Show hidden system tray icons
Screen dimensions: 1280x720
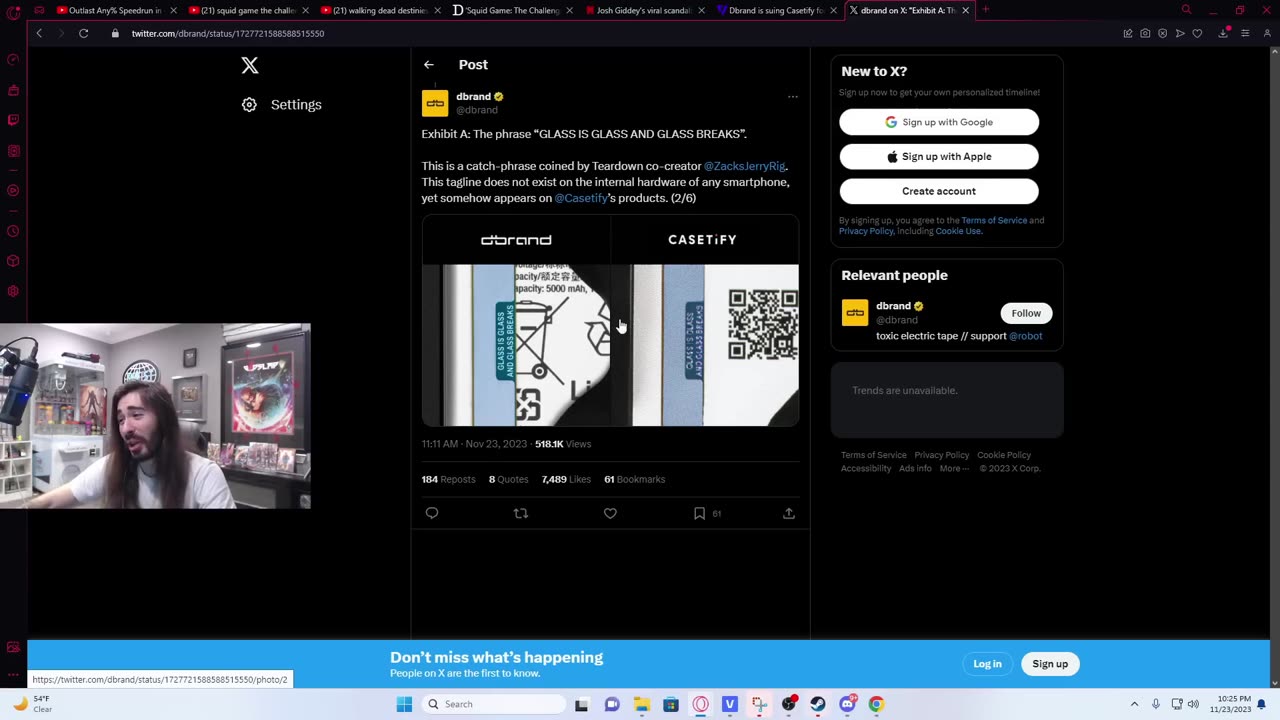pyautogui.click(x=1134, y=704)
